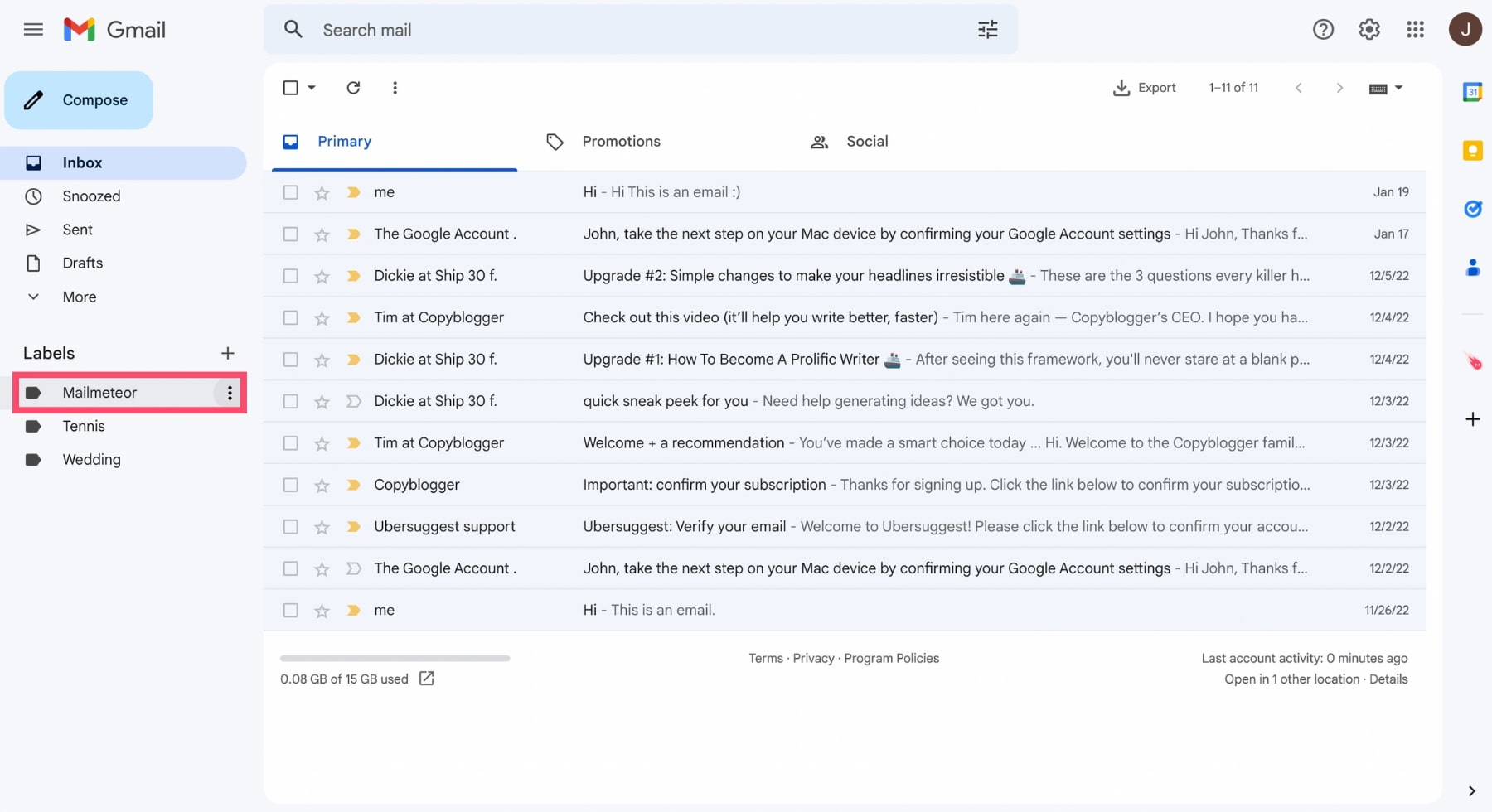Toggle importance marker on Copyblogger email
Viewport: 1492px width, 812px height.
pyautogui.click(x=354, y=485)
